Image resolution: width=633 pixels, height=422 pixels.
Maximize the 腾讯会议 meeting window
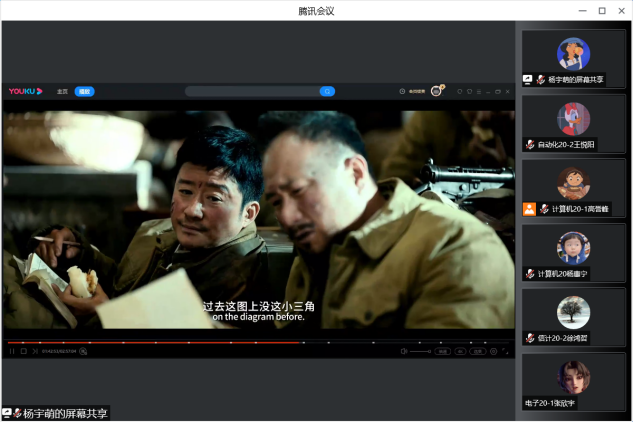pyautogui.click(x=602, y=10)
